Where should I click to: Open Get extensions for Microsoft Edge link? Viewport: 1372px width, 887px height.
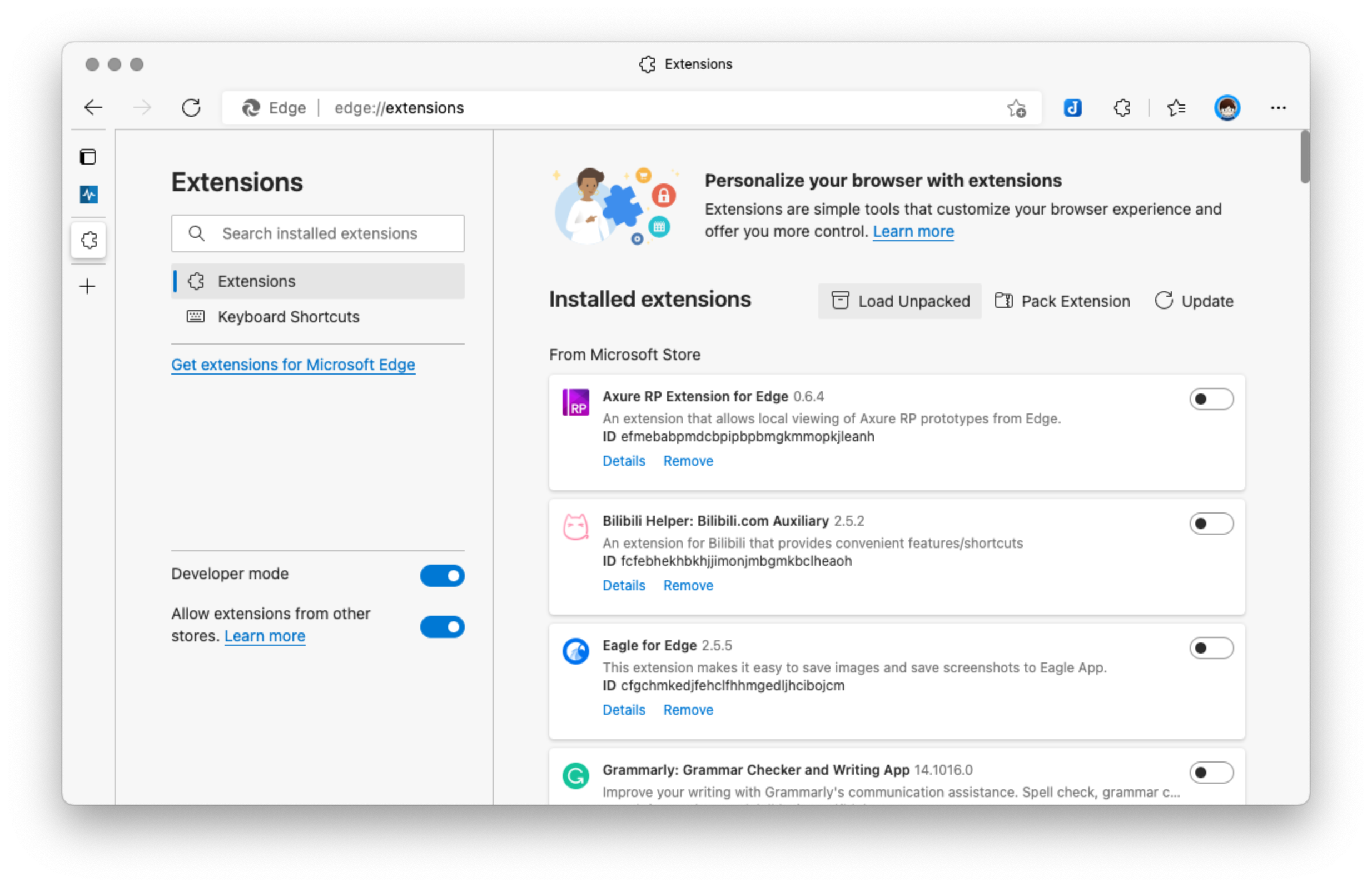coord(292,365)
